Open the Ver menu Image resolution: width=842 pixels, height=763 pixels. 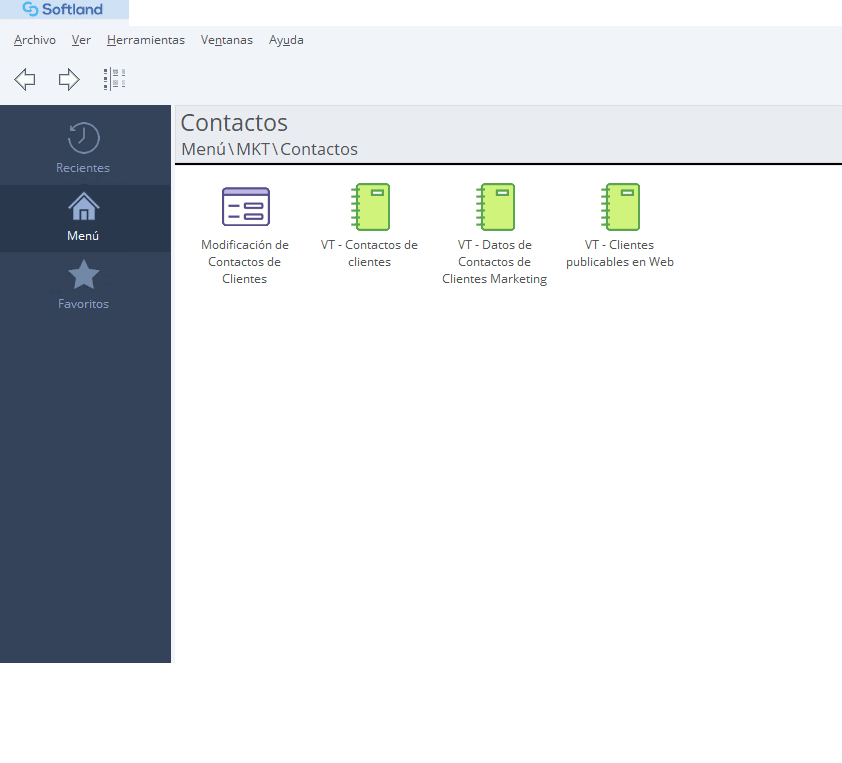click(x=81, y=40)
